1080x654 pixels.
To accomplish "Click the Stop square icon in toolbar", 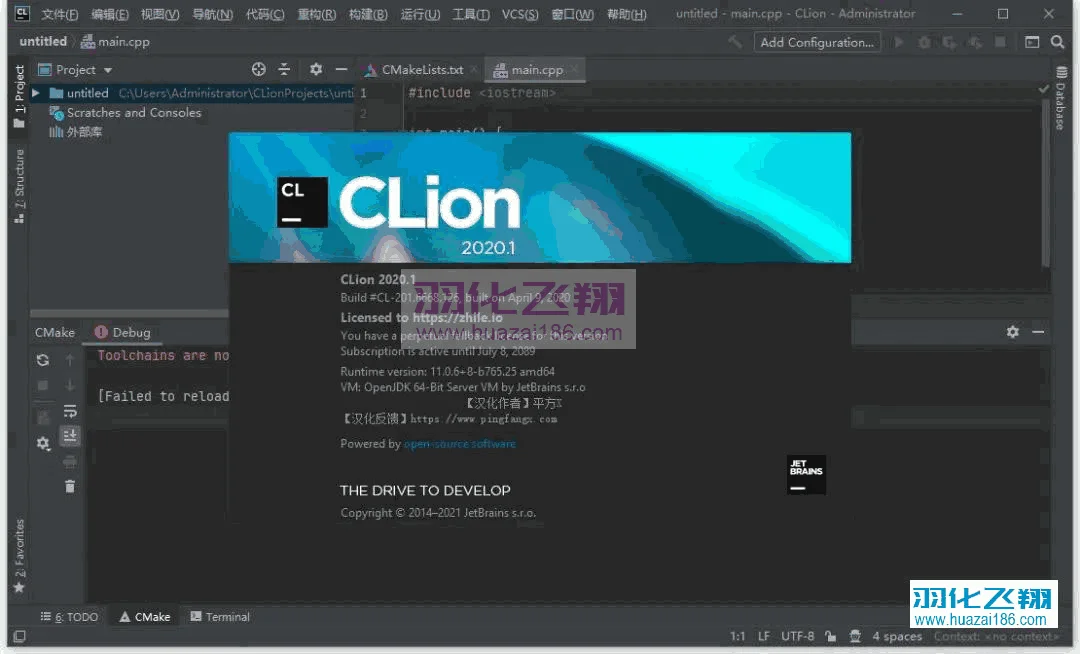I will coord(1000,42).
